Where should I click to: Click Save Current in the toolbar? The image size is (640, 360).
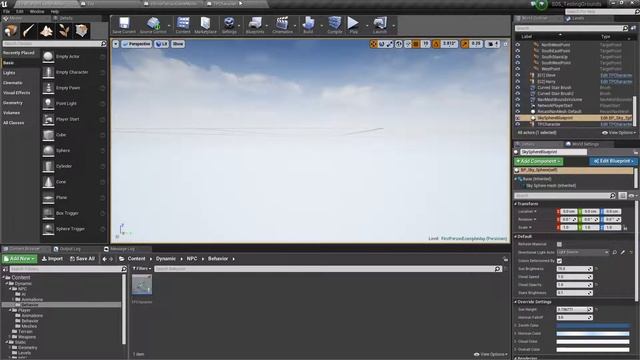tap(124, 25)
